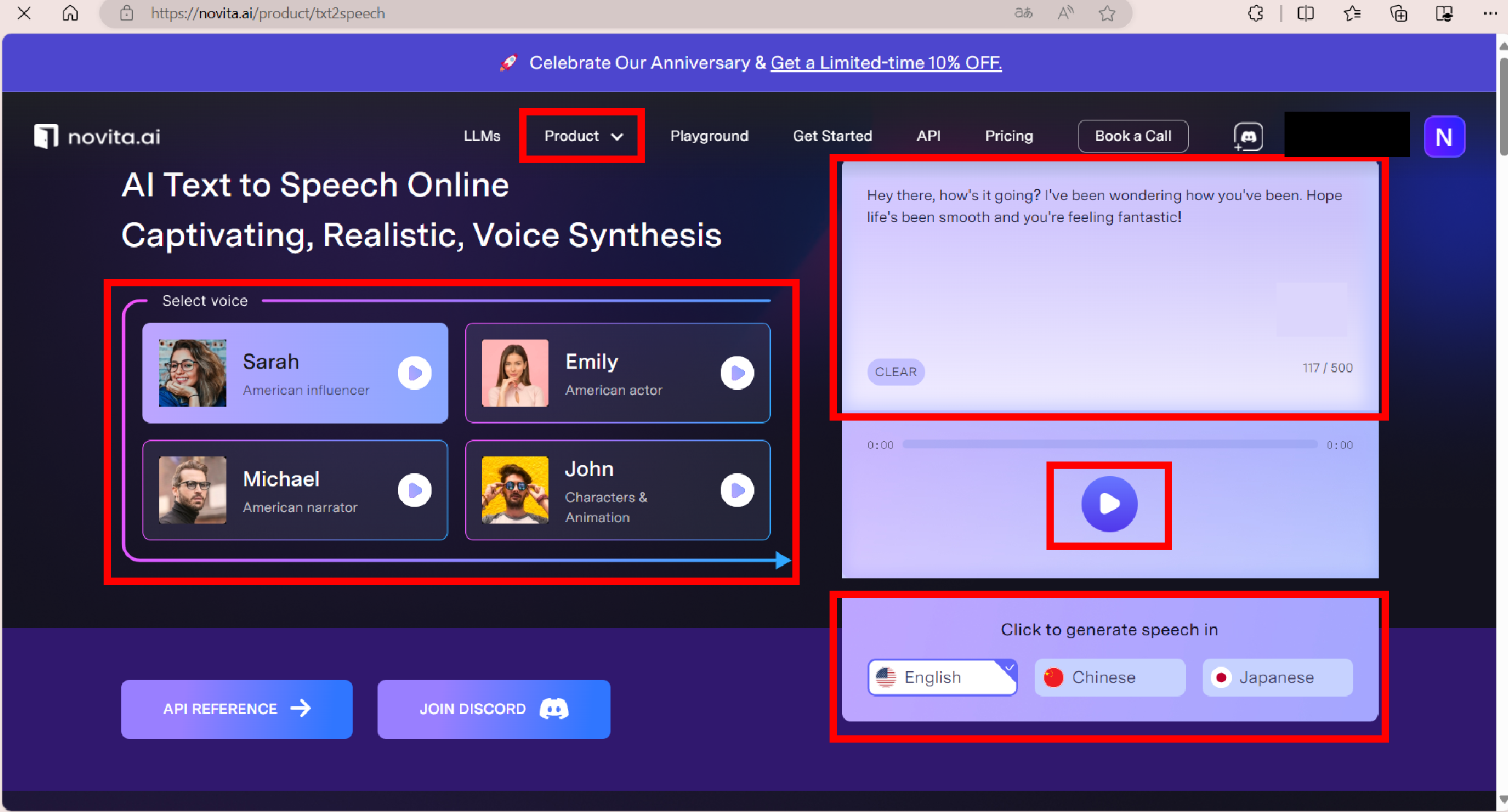The width and height of the screenshot is (1508, 812).
Task: Open the N user avatar menu
Action: click(x=1444, y=137)
